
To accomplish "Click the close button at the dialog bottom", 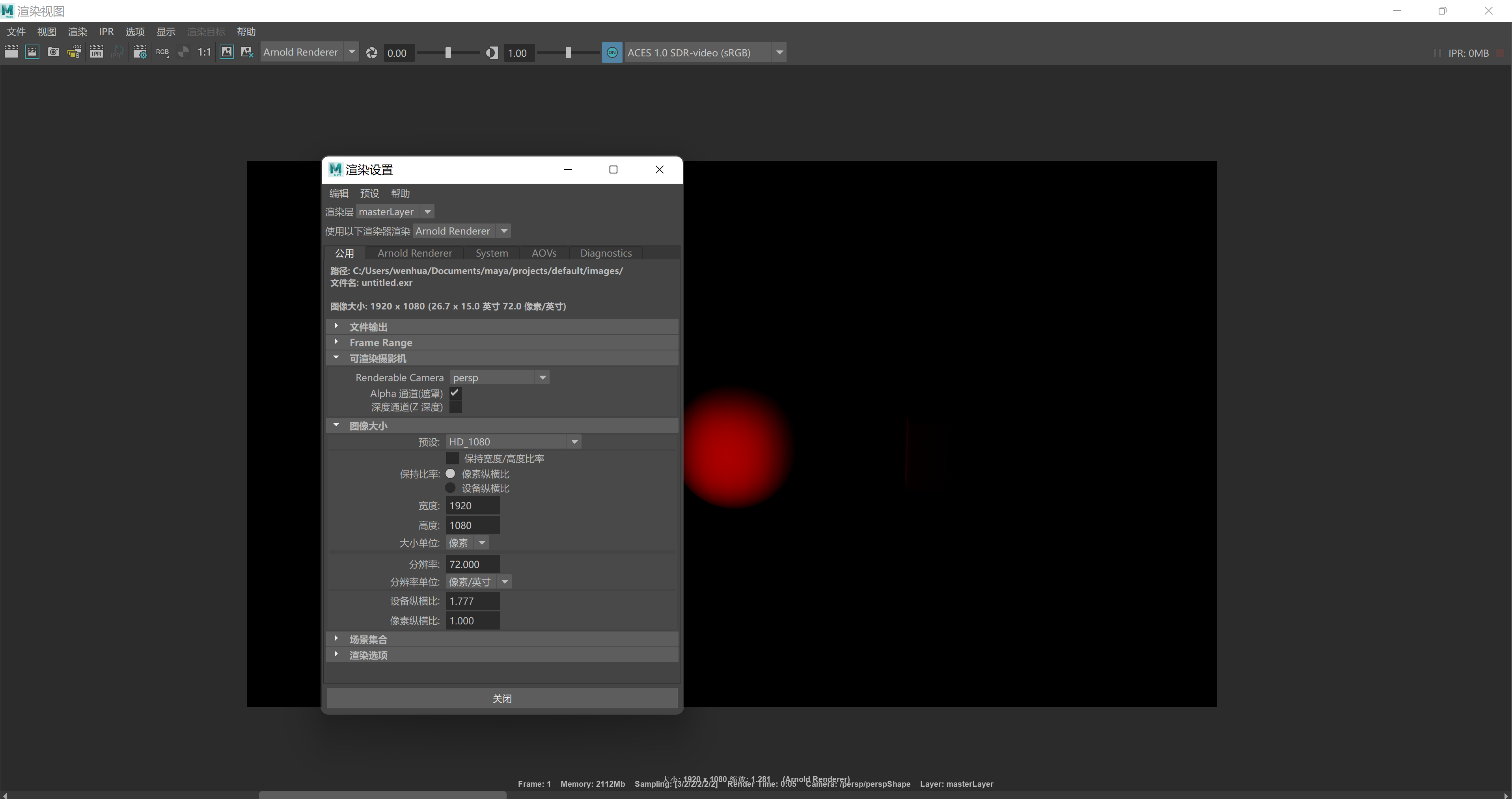I will coord(502,699).
